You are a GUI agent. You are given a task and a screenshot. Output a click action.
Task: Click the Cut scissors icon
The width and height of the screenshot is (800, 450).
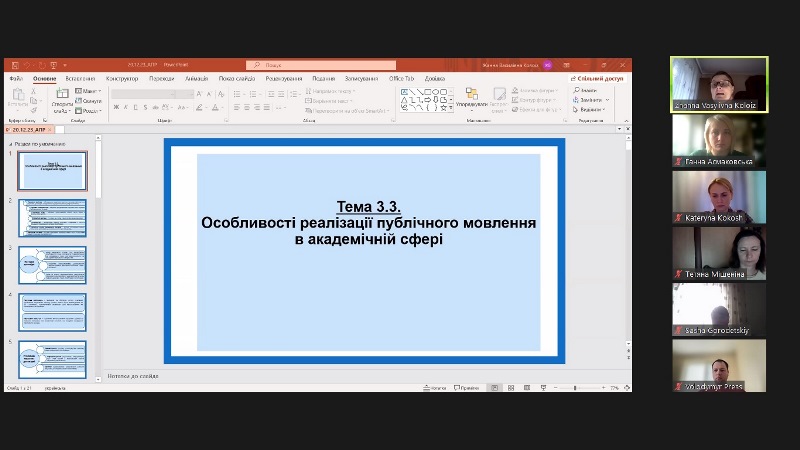point(34,91)
